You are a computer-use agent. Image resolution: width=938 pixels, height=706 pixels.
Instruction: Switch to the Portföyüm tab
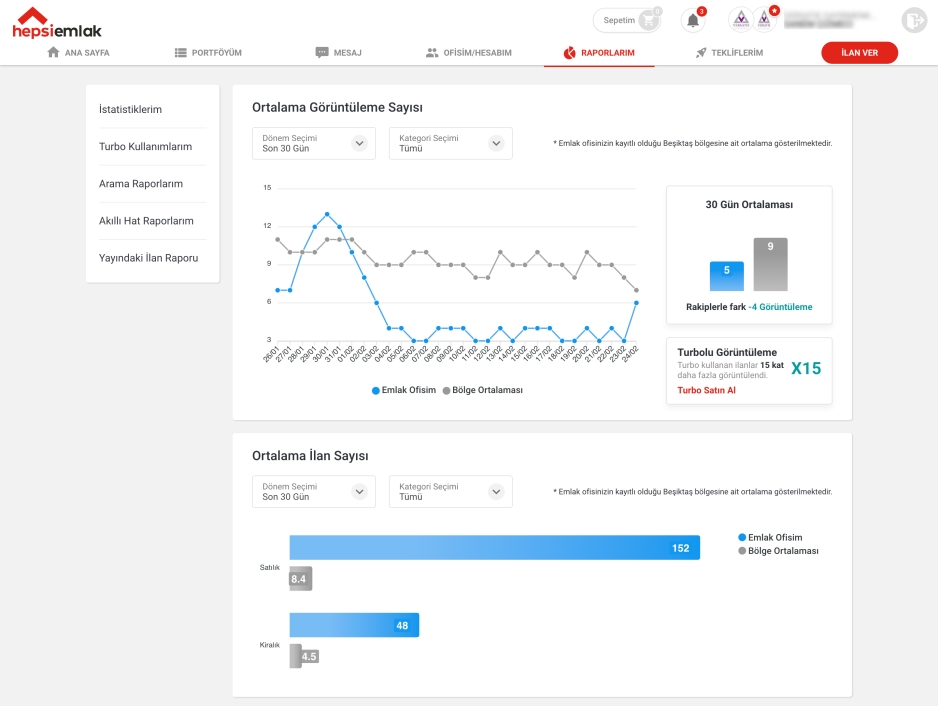208,53
